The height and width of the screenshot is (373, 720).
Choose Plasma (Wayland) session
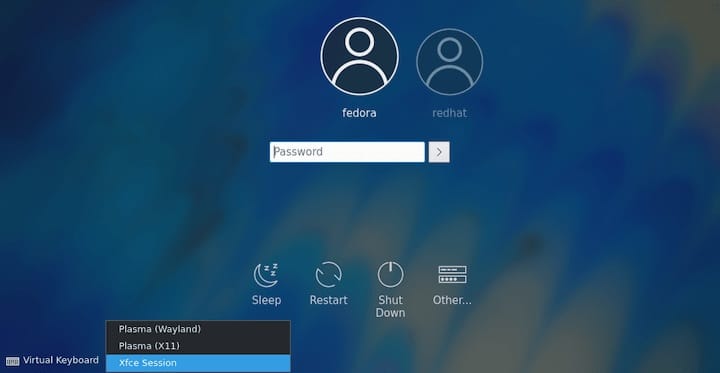coord(198,329)
